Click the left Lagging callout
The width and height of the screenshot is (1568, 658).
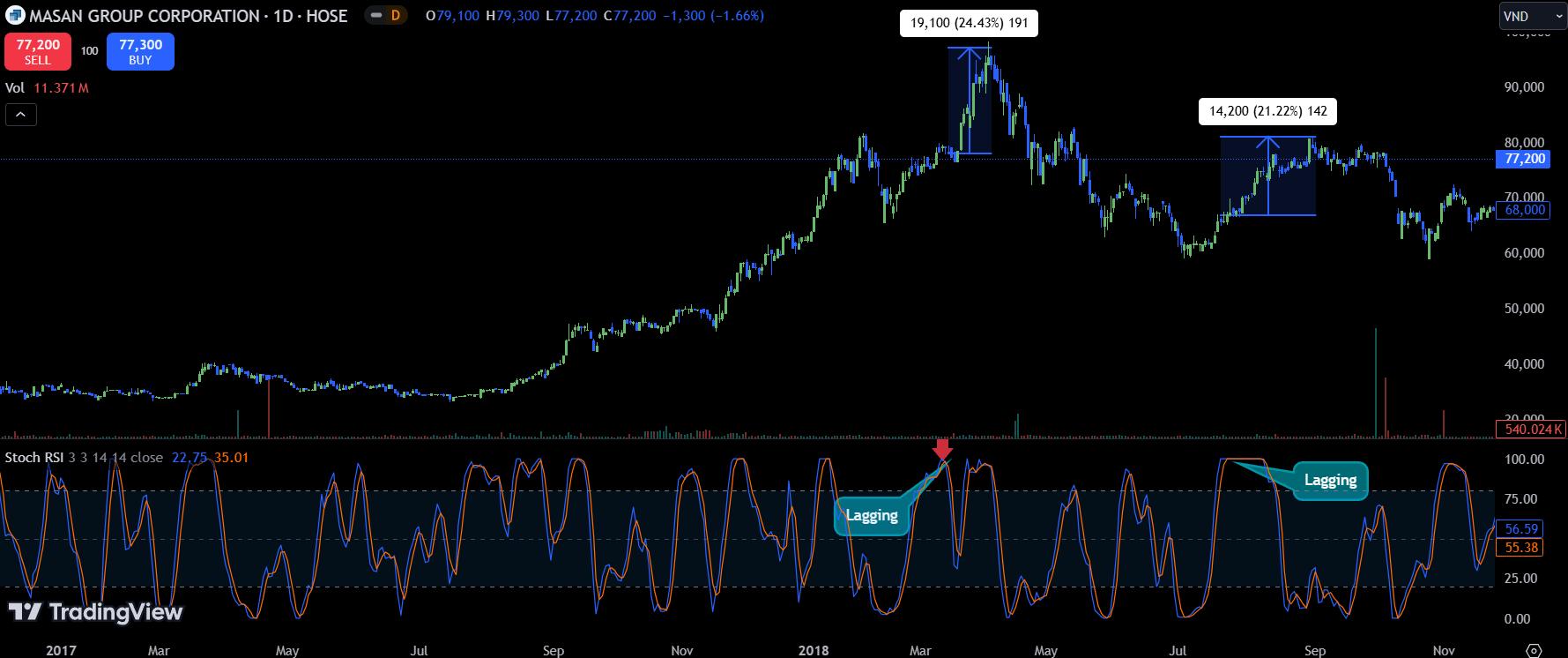[x=872, y=516]
